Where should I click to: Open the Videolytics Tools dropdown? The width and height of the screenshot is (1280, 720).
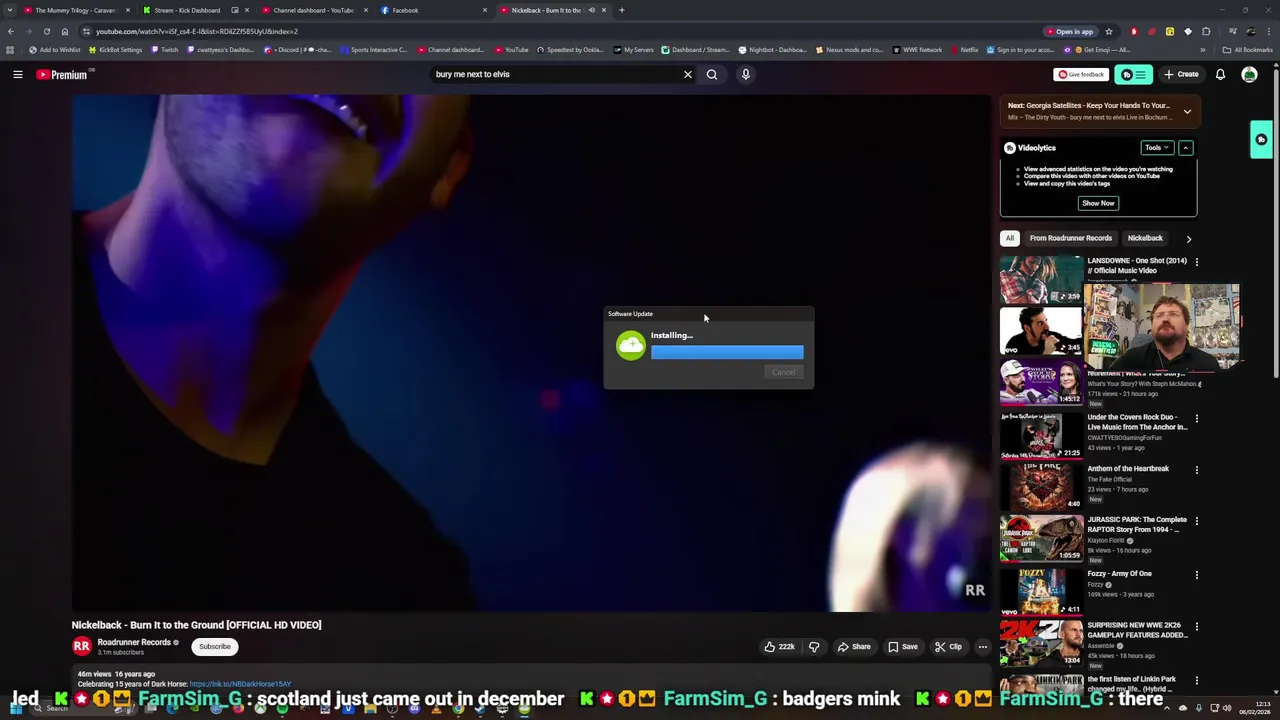1157,148
